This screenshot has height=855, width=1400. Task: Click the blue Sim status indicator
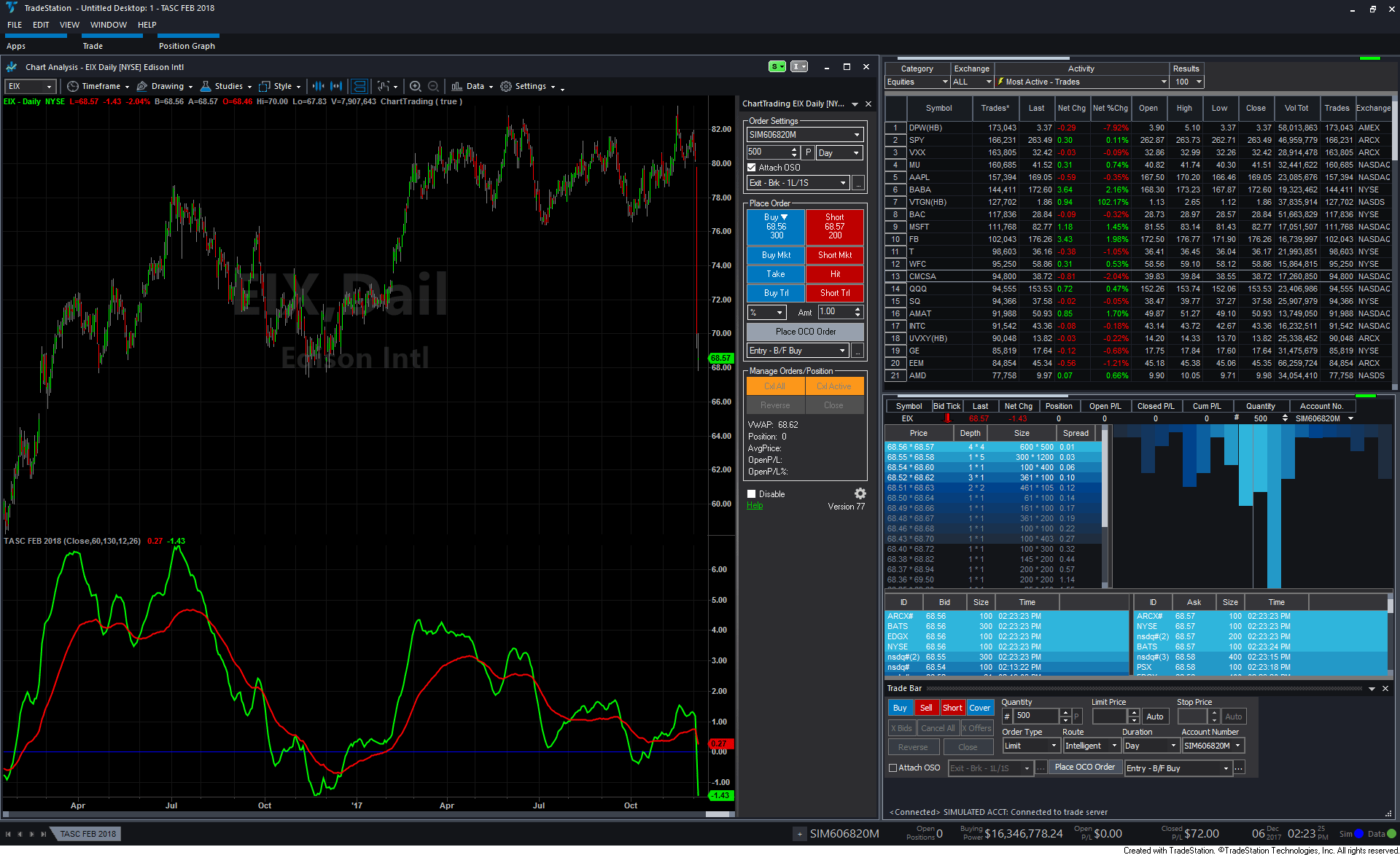pyautogui.click(x=1359, y=834)
